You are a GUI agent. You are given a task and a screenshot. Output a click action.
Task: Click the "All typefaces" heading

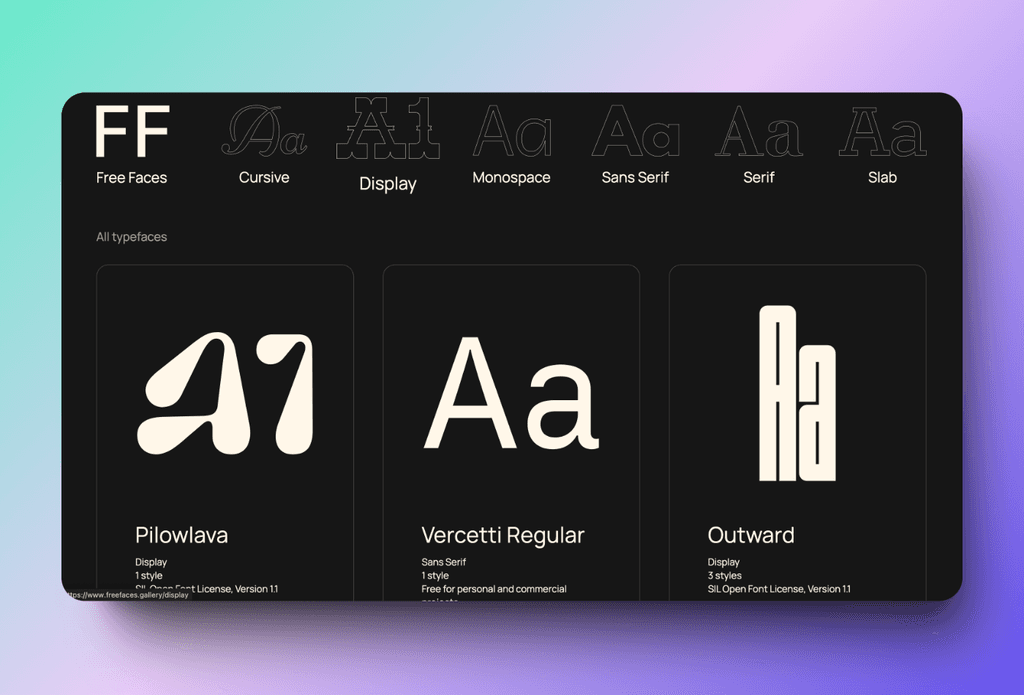[131, 237]
